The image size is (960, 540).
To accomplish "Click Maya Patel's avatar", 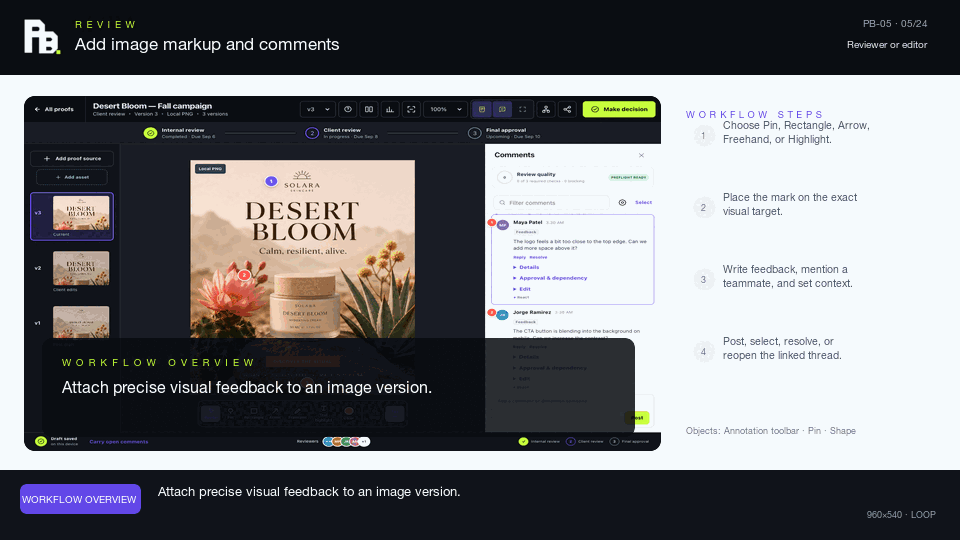I will click(x=503, y=225).
